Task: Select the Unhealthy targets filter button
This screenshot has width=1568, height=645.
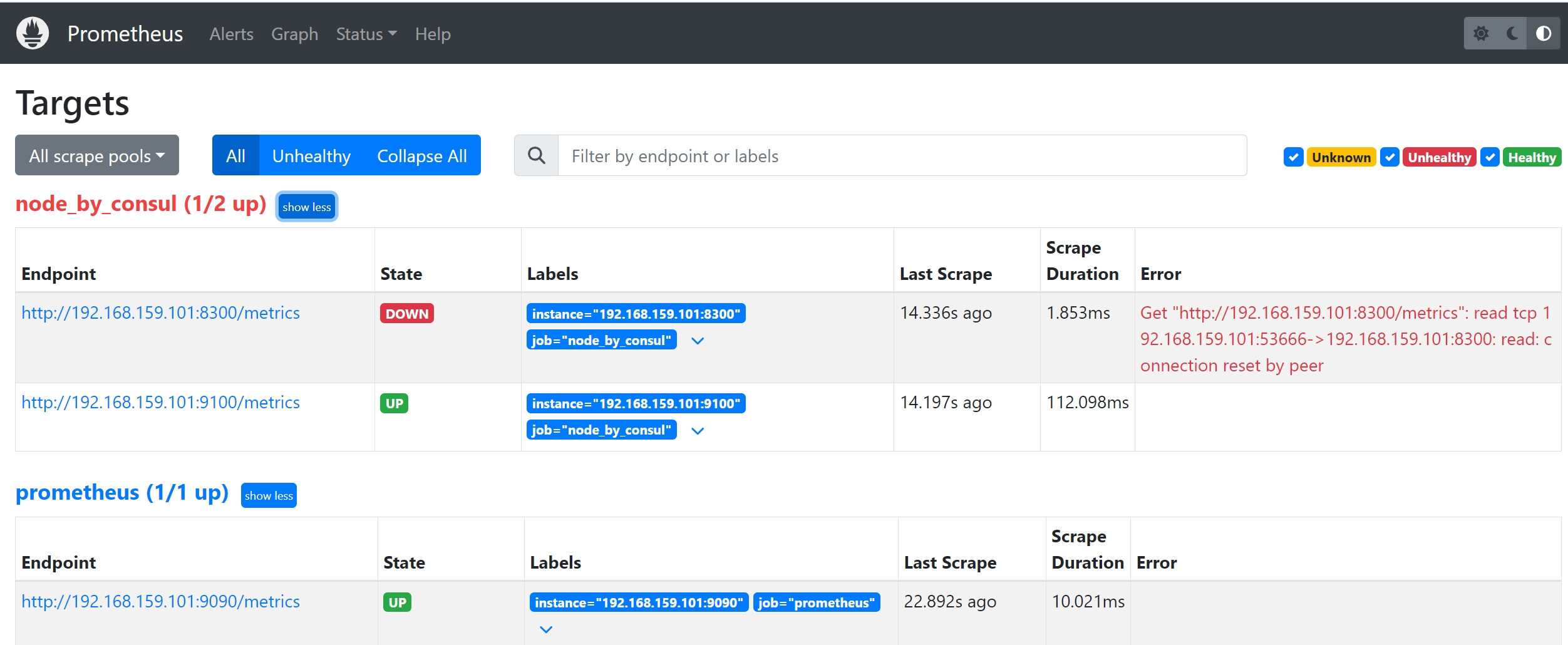Action: pos(311,155)
